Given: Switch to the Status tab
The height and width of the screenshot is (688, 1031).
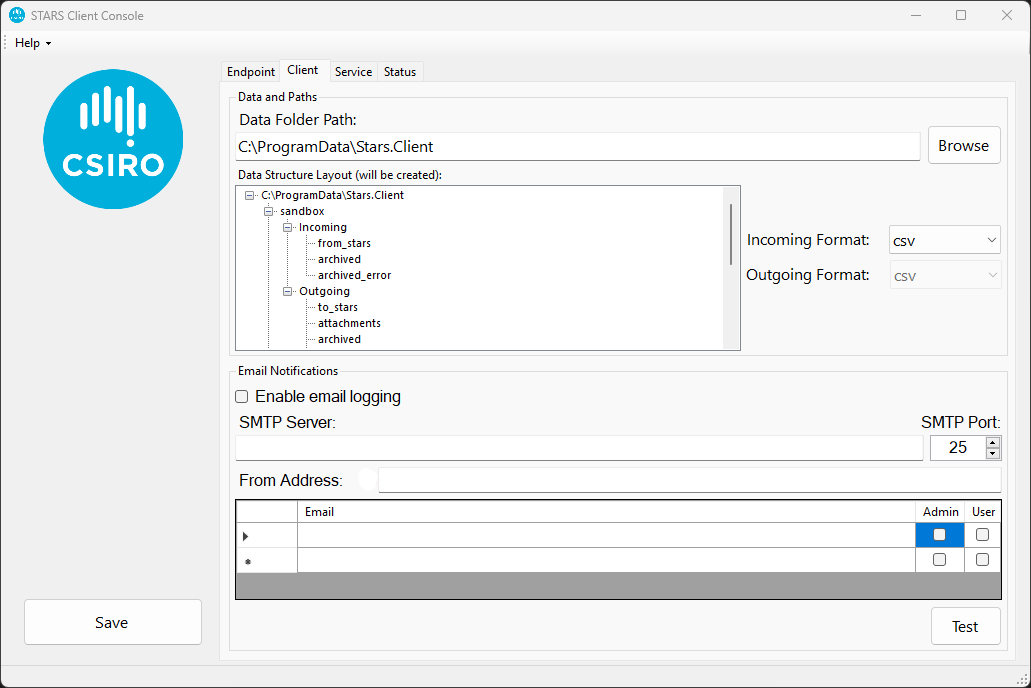Looking at the screenshot, I should pos(399,71).
